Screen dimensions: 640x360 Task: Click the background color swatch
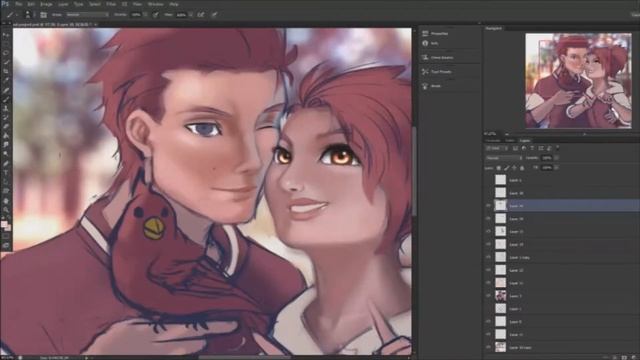[8, 228]
